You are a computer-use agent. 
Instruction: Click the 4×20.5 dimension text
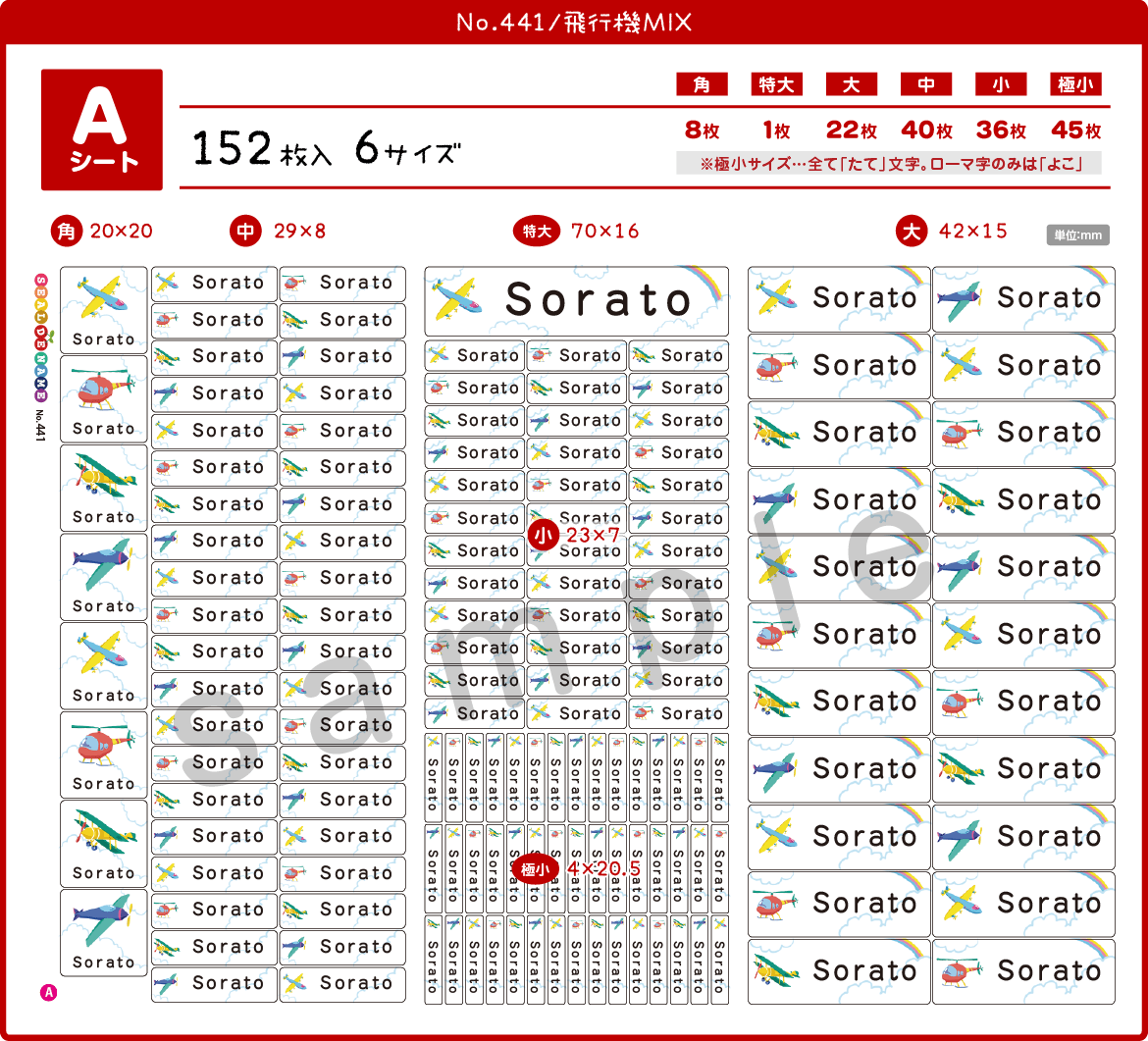click(x=604, y=869)
